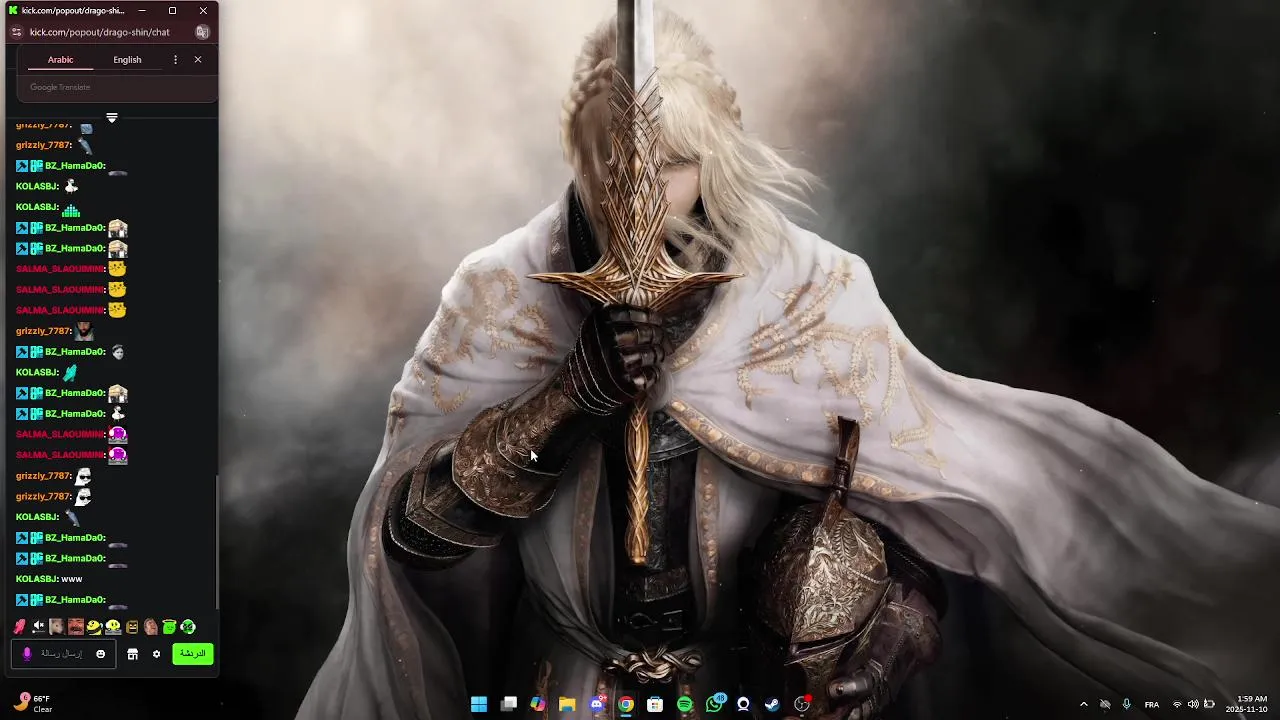Viewport: 1280px width, 720px height.
Task: Open the Kick chat shop icon
Action: pos(132,654)
